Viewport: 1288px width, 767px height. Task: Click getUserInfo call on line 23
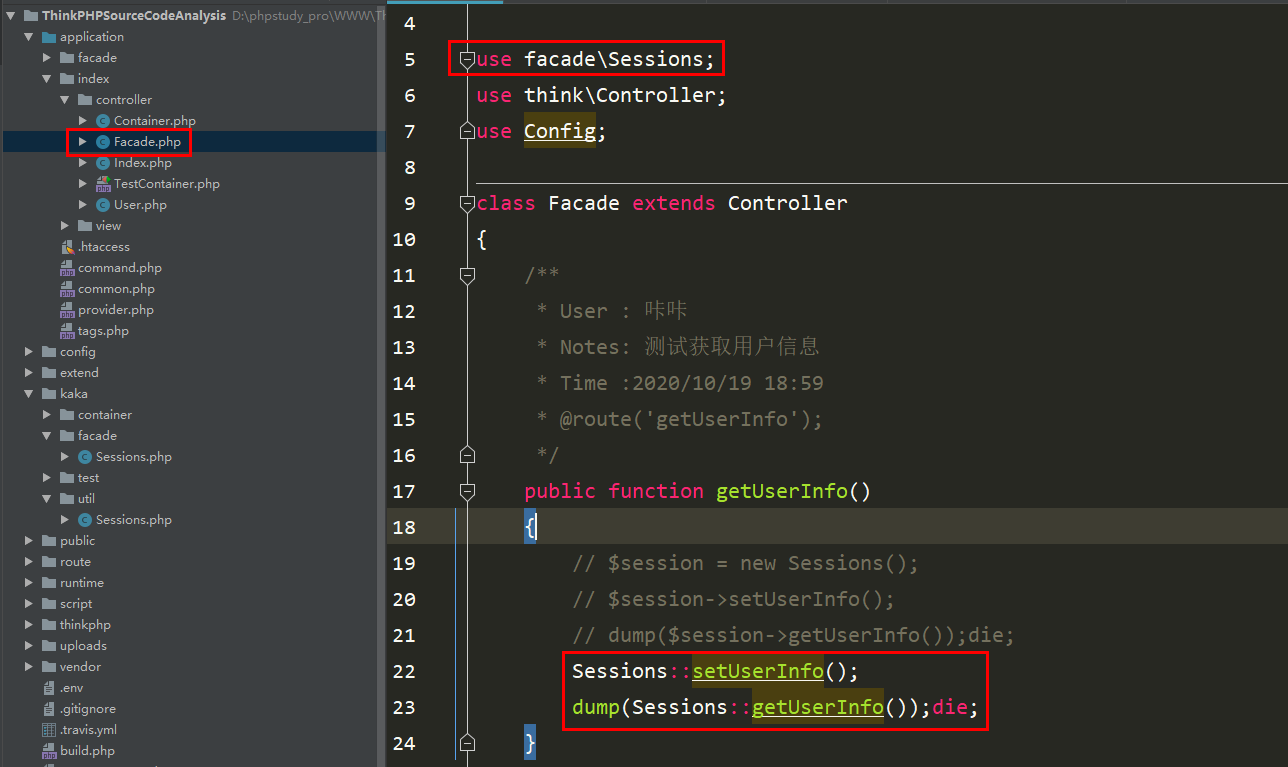tap(817, 708)
